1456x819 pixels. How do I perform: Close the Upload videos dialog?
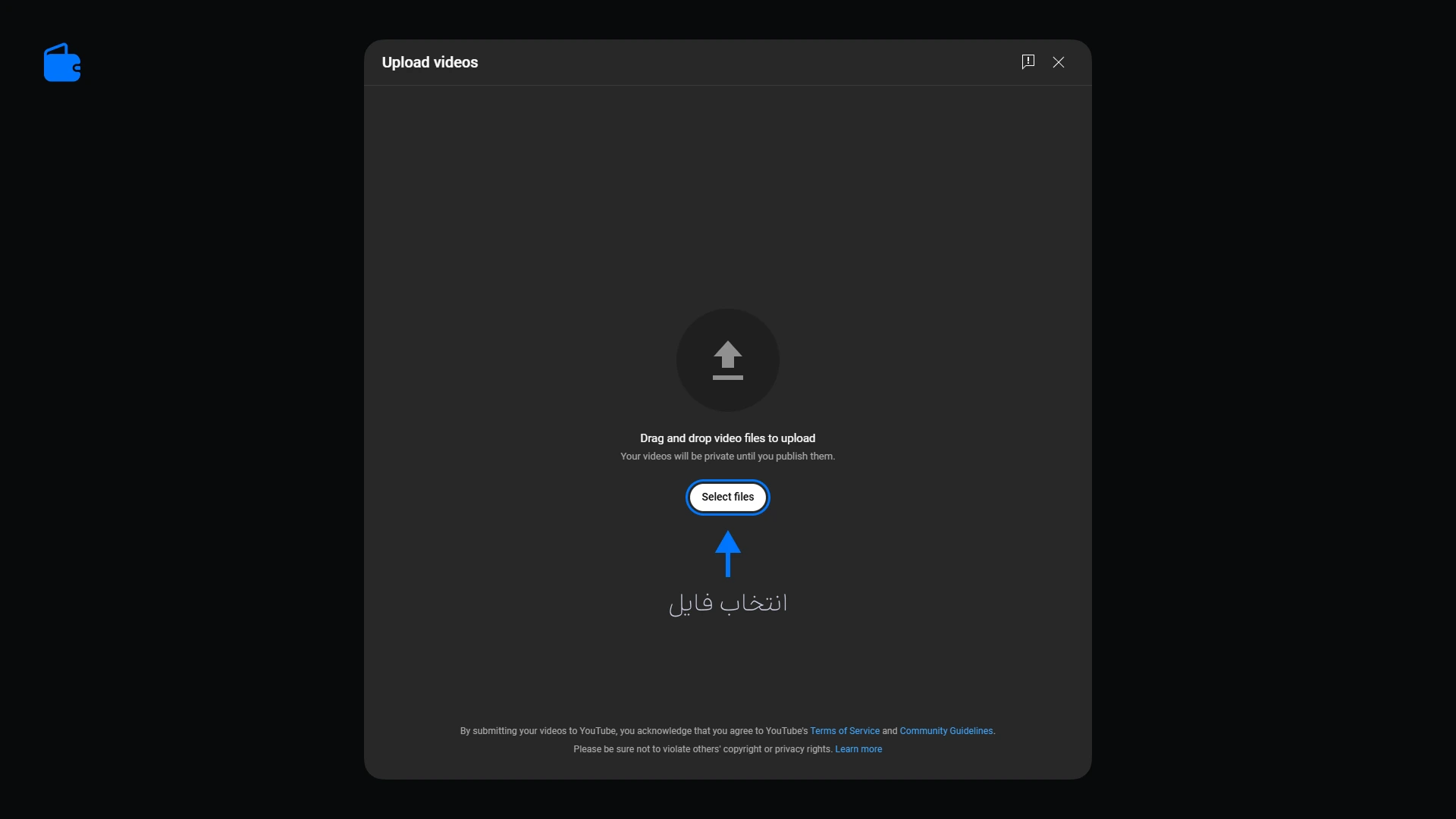point(1059,62)
